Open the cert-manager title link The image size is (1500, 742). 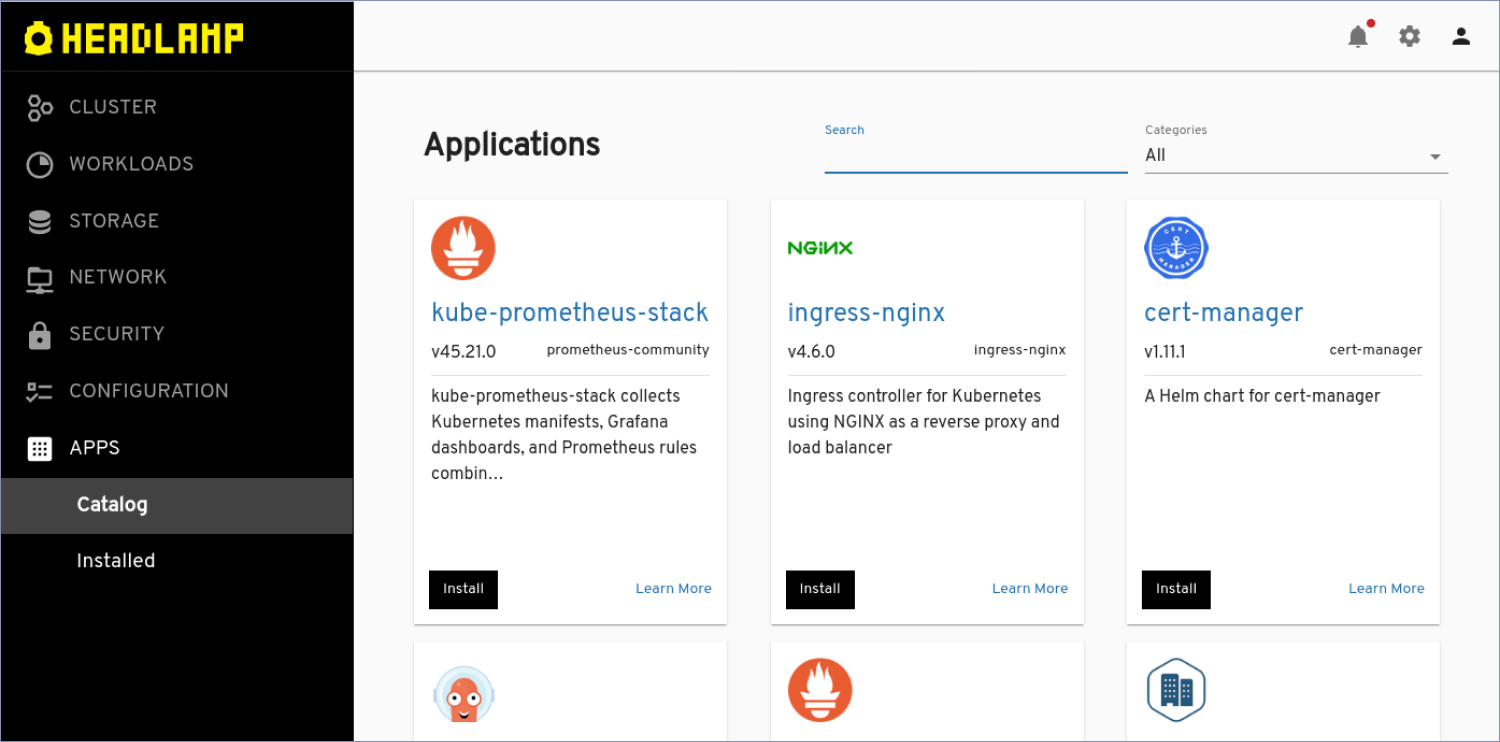point(1223,312)
